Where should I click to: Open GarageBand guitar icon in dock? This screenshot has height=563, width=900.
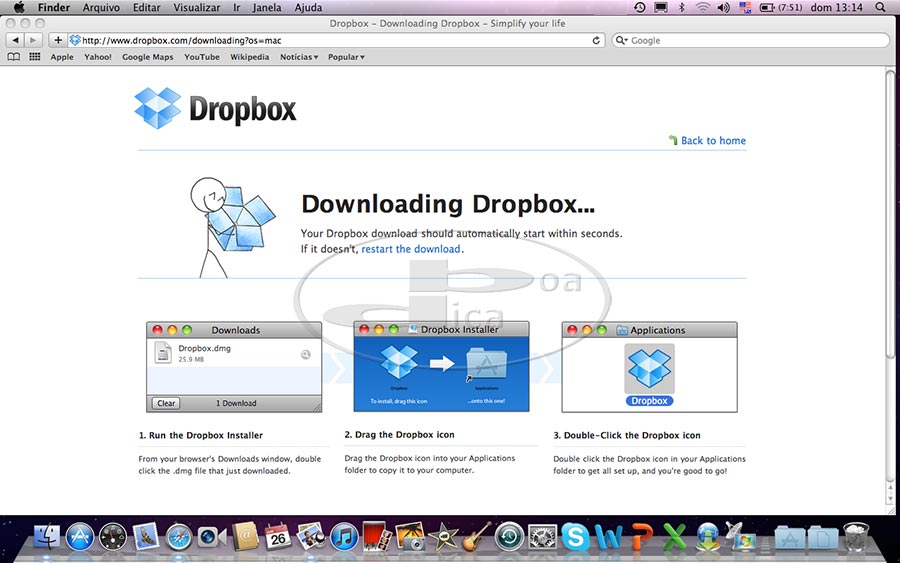(476, 537)
